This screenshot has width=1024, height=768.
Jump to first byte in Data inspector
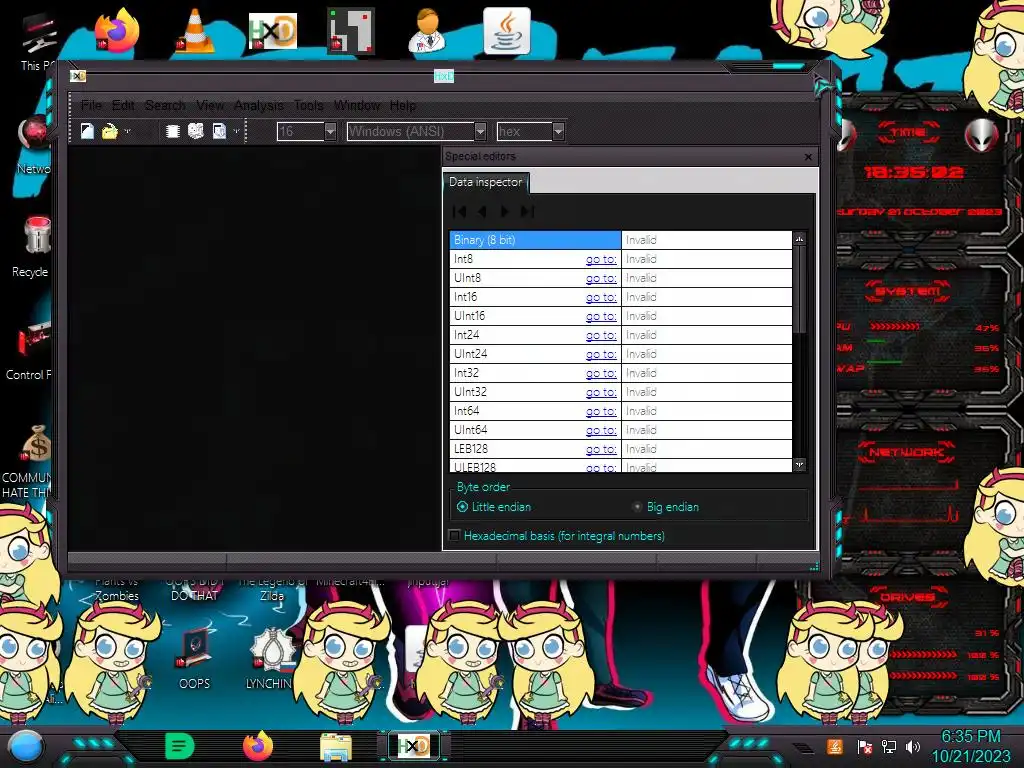click(459, 212)
